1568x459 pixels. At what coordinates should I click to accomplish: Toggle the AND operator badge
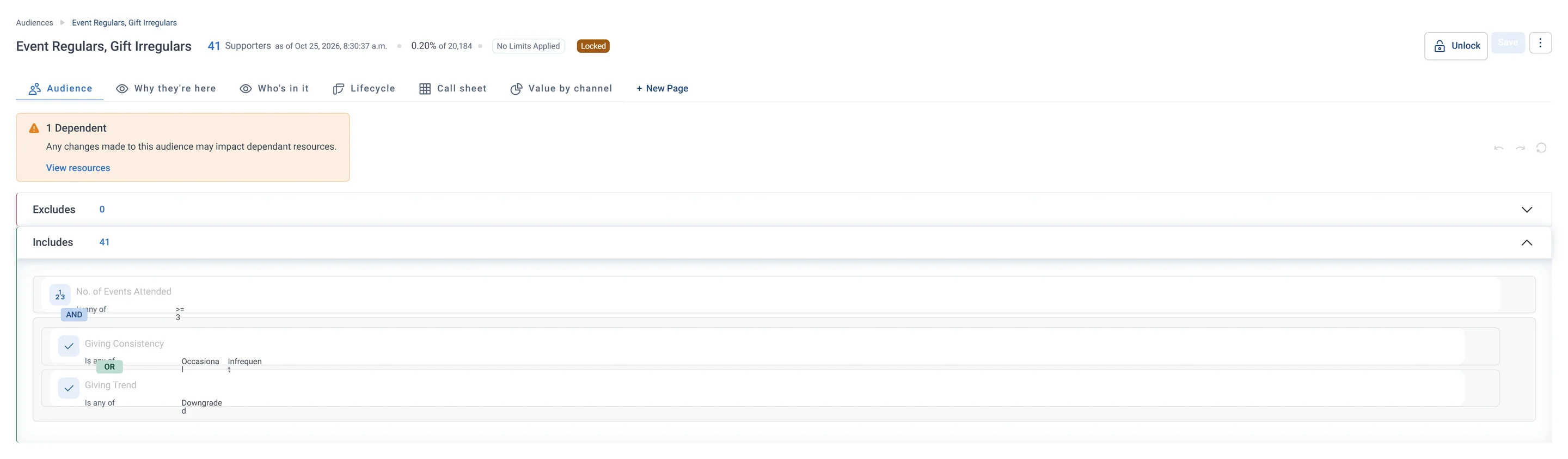click(x=74, y=315)
